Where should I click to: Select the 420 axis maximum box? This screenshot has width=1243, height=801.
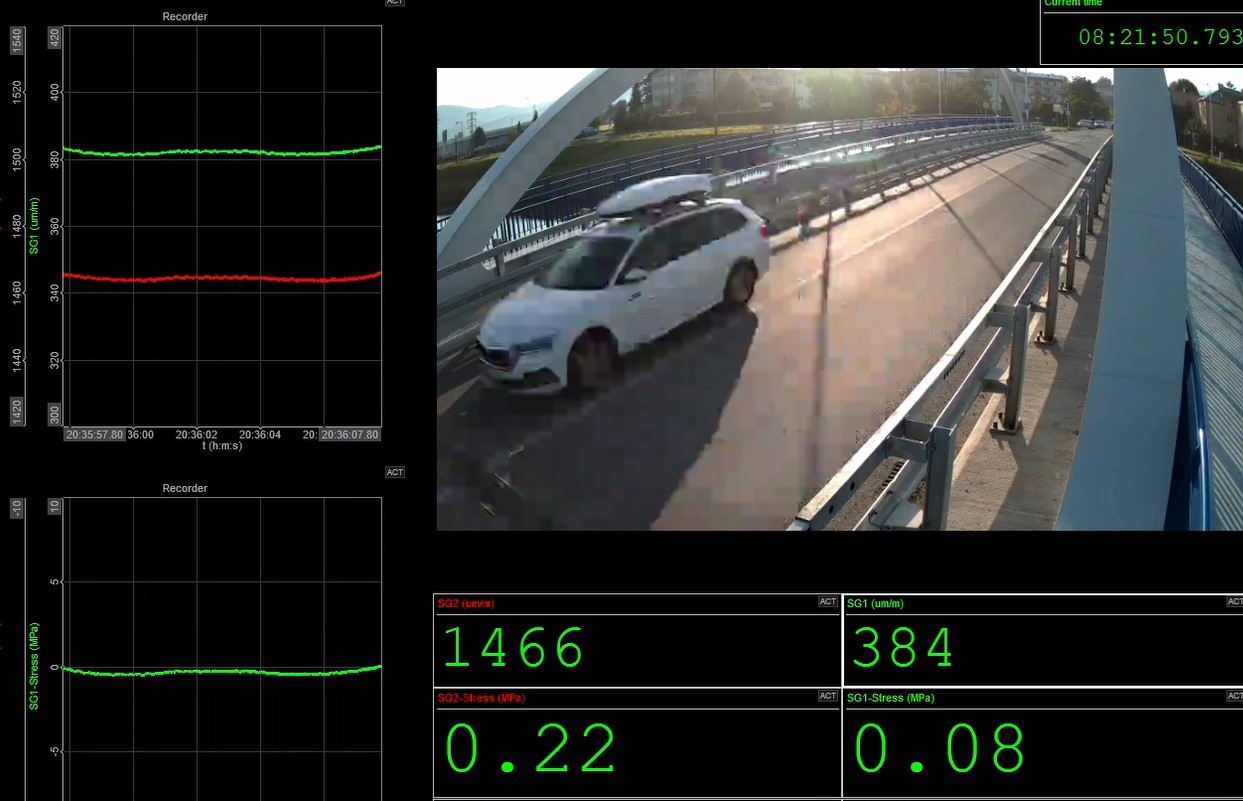(x=54, y=38)
